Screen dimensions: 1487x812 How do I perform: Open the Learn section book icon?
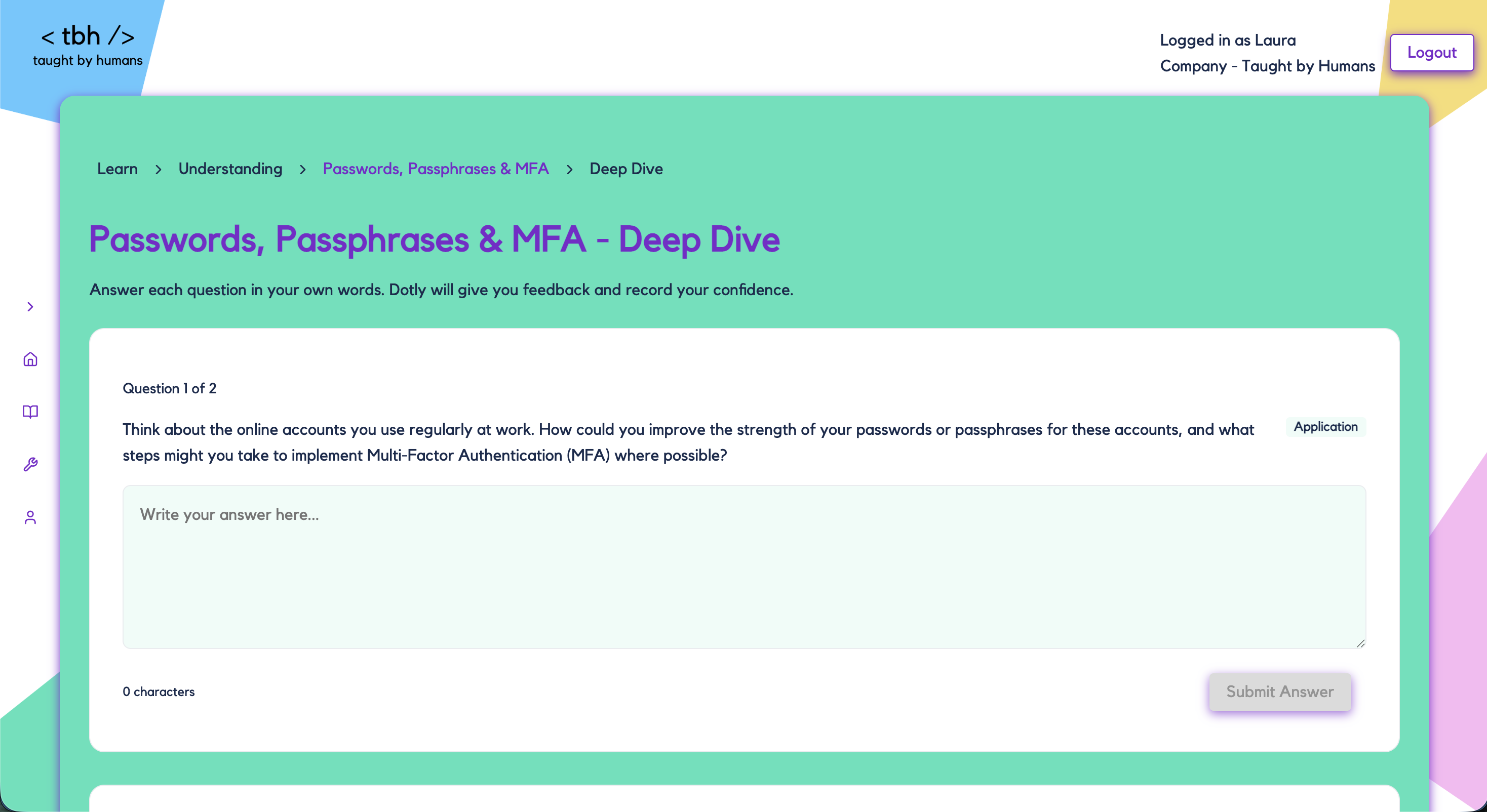tap(30, 412)
